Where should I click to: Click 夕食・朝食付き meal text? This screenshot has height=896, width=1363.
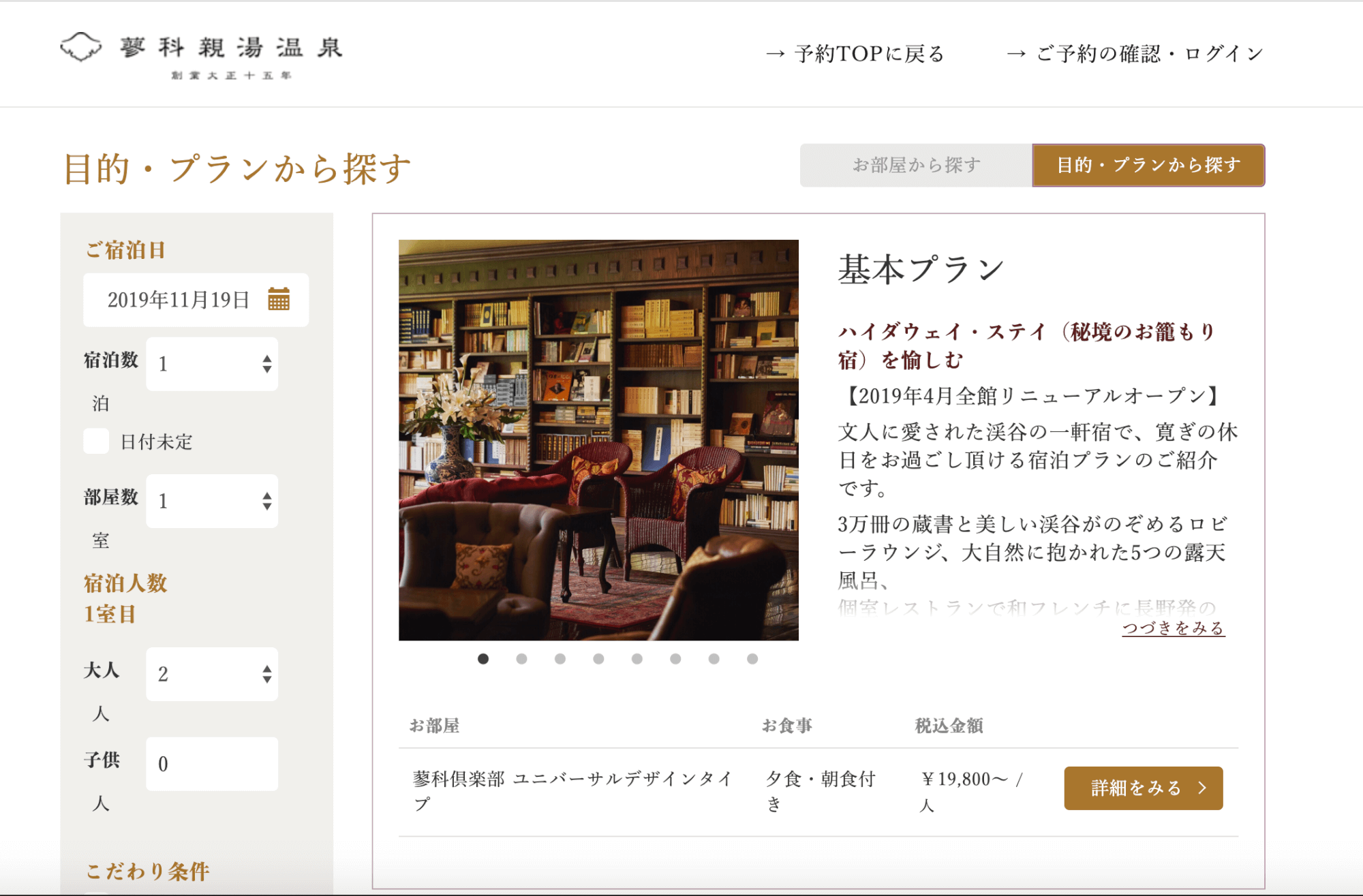[x=821, y=791]
